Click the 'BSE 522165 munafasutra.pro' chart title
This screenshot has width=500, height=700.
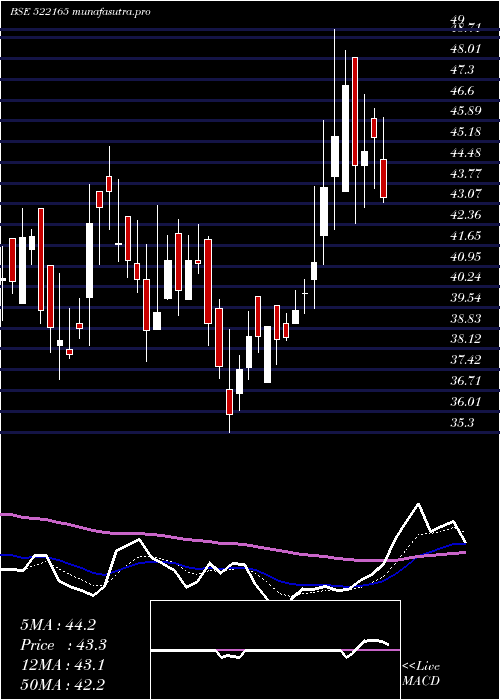tap(80, 12)
